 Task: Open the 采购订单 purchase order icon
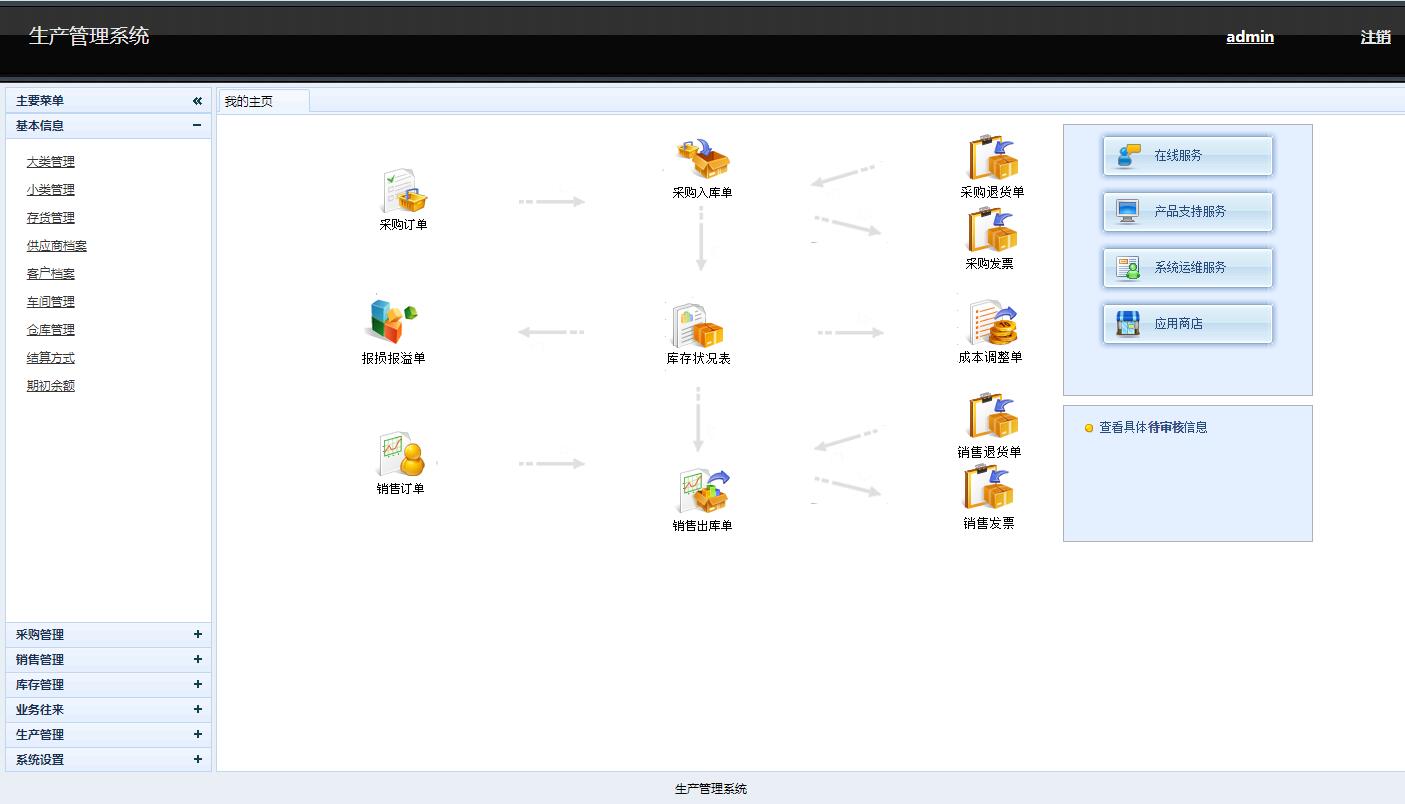point(404,192)
